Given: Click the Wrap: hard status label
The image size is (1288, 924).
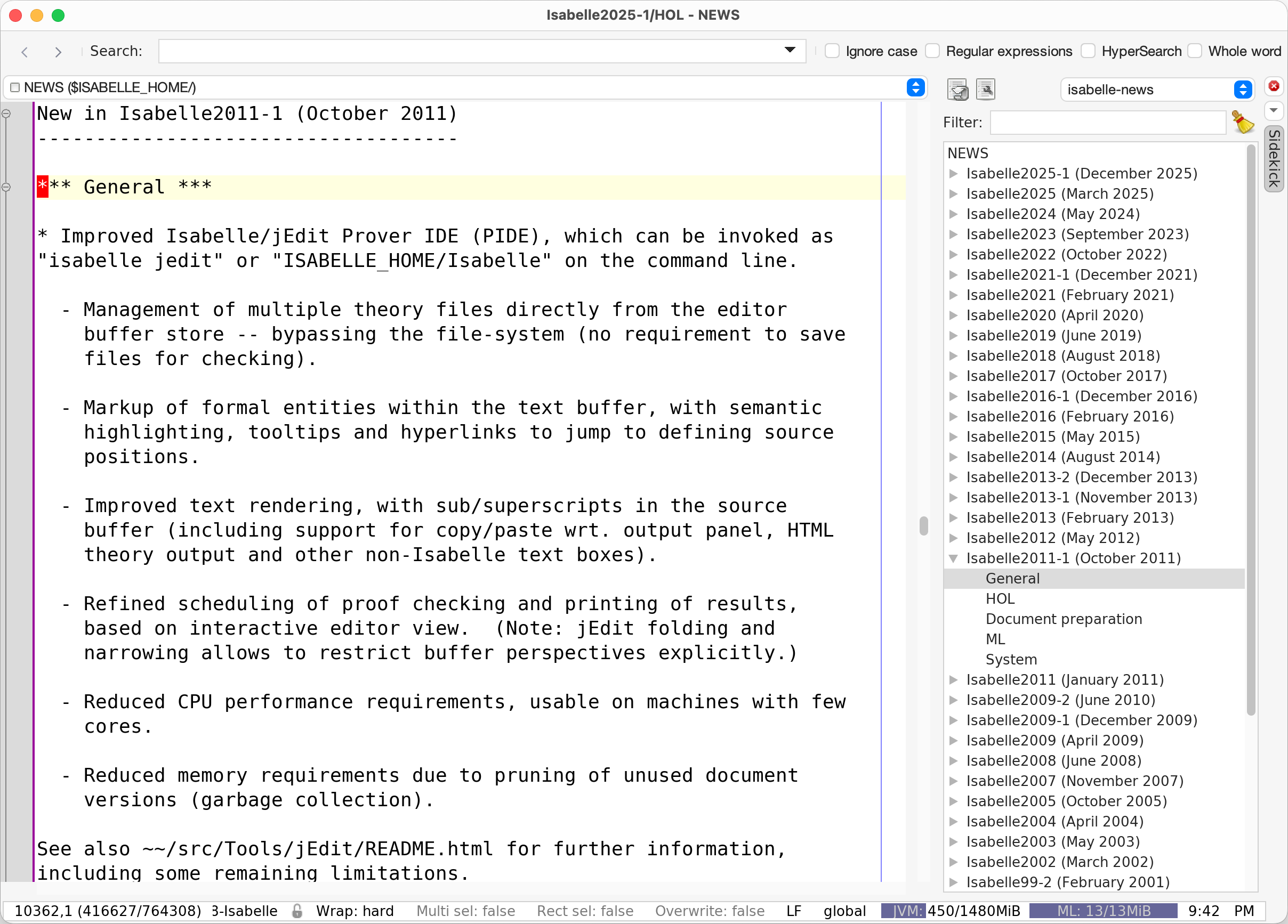Looking at the screenshot, I should coord(355,911).
